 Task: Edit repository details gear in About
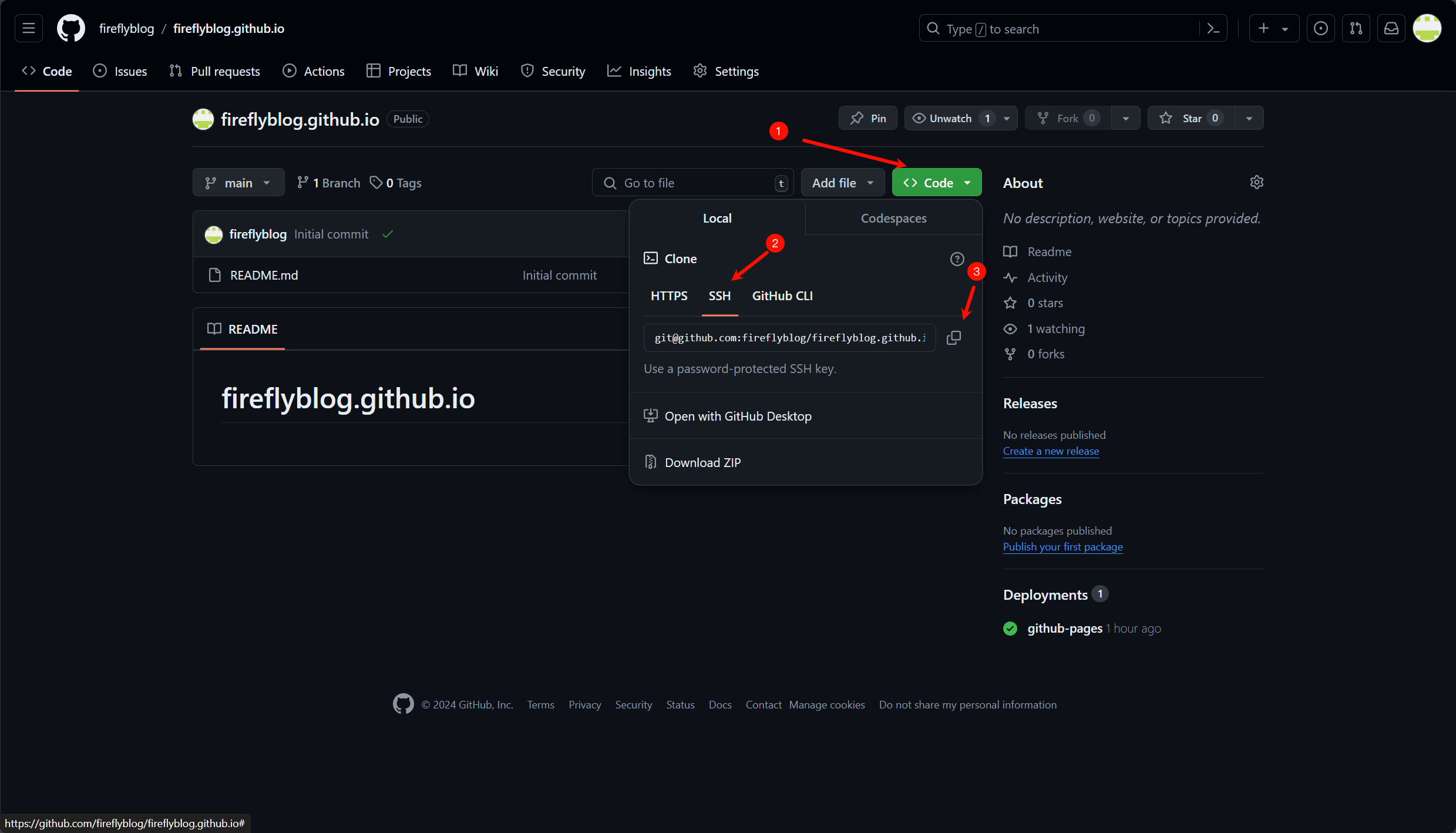[x=1256, y=182]
